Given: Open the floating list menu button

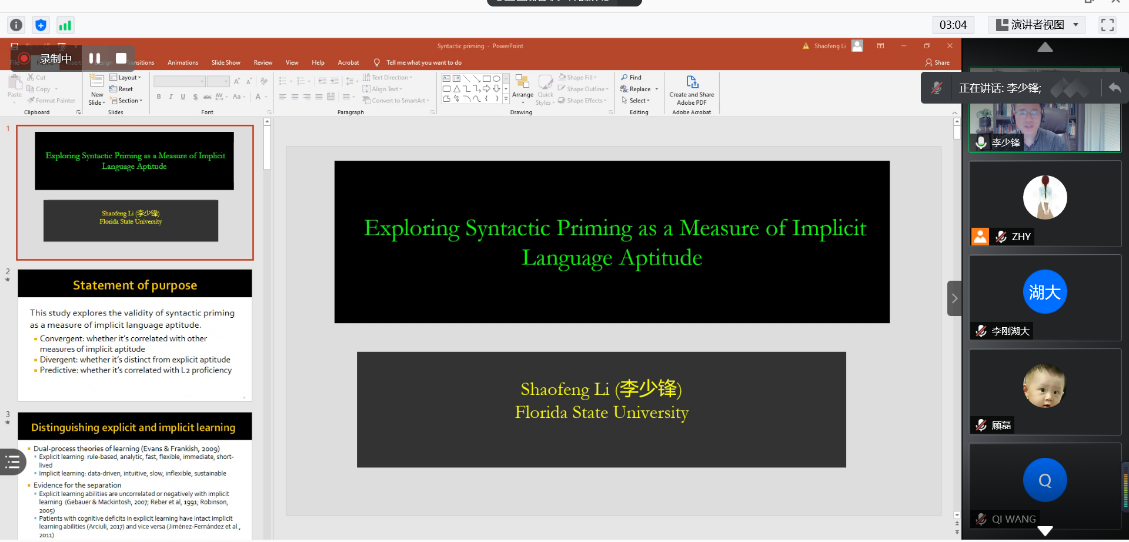Looking at the screenshot, I should point(13,461).
